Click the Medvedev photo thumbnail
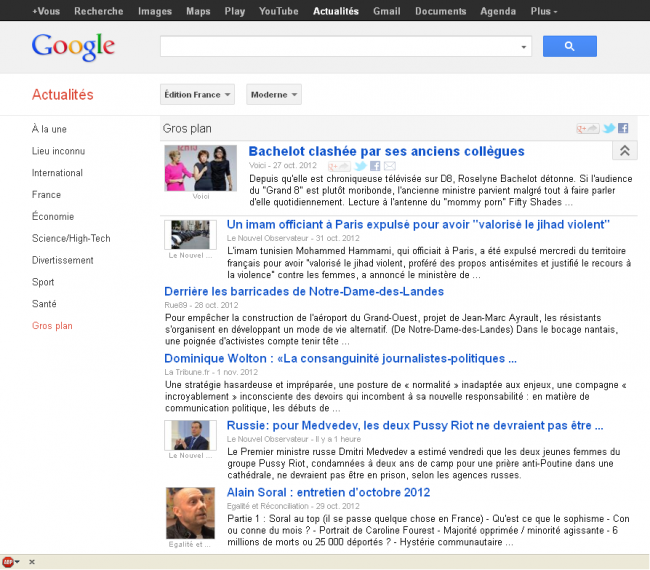 190,435
